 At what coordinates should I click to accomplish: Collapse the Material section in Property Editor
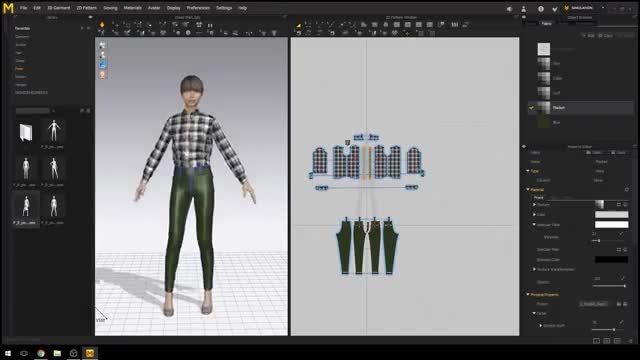(x=528, y=189)
